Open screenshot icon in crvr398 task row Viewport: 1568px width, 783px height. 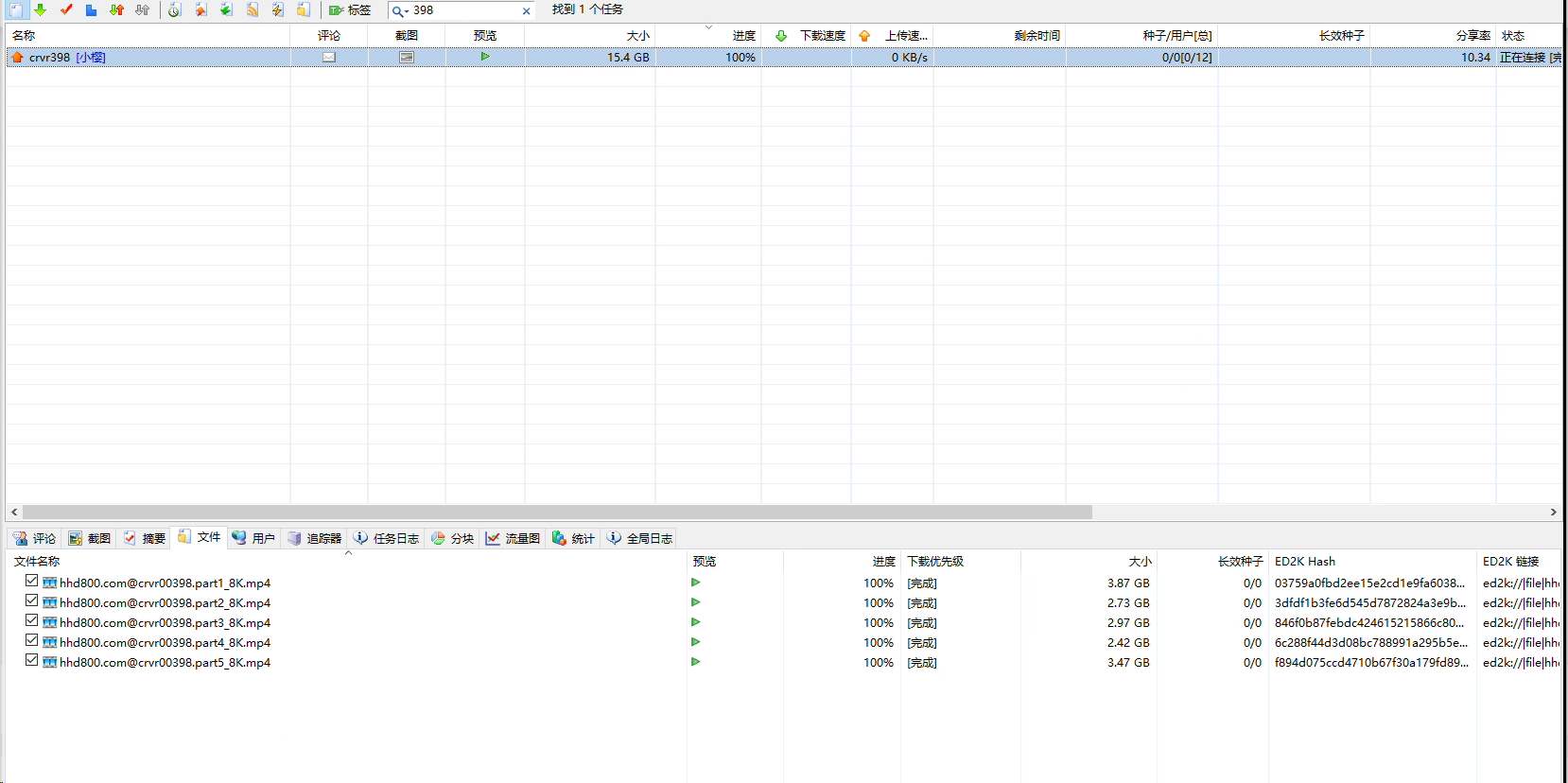click(x=407, y=58)
